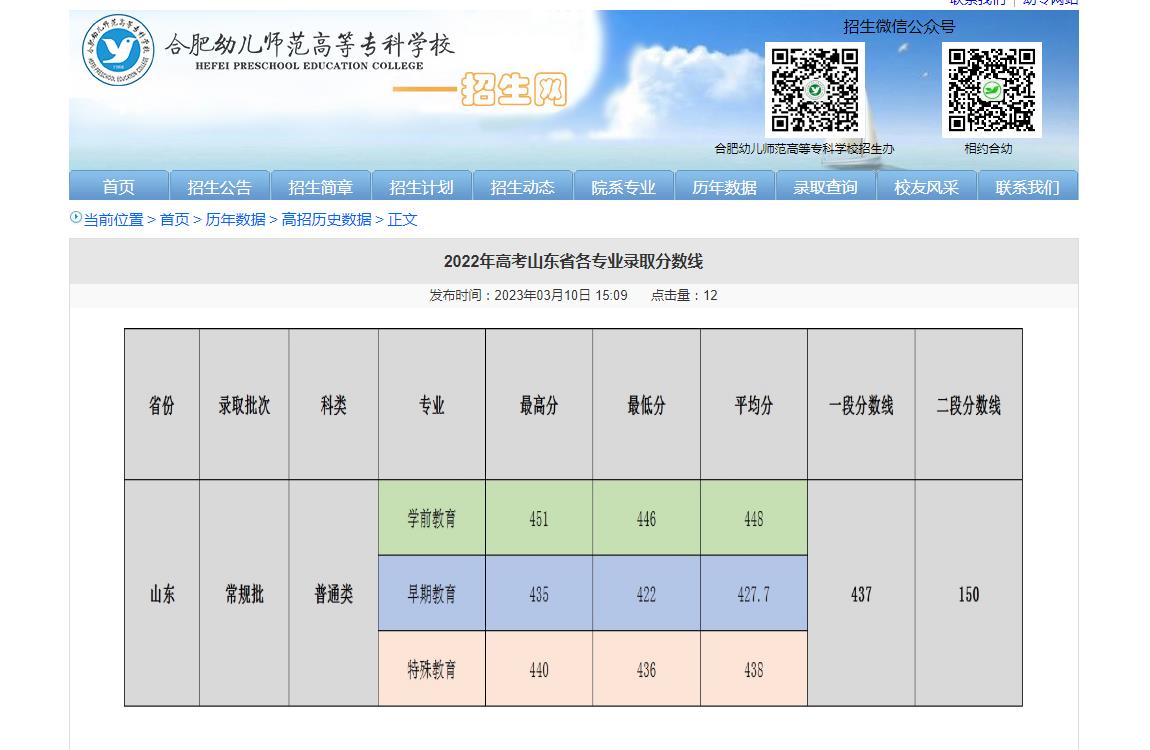Click the 相约合幼 QR code

[992, 89]
